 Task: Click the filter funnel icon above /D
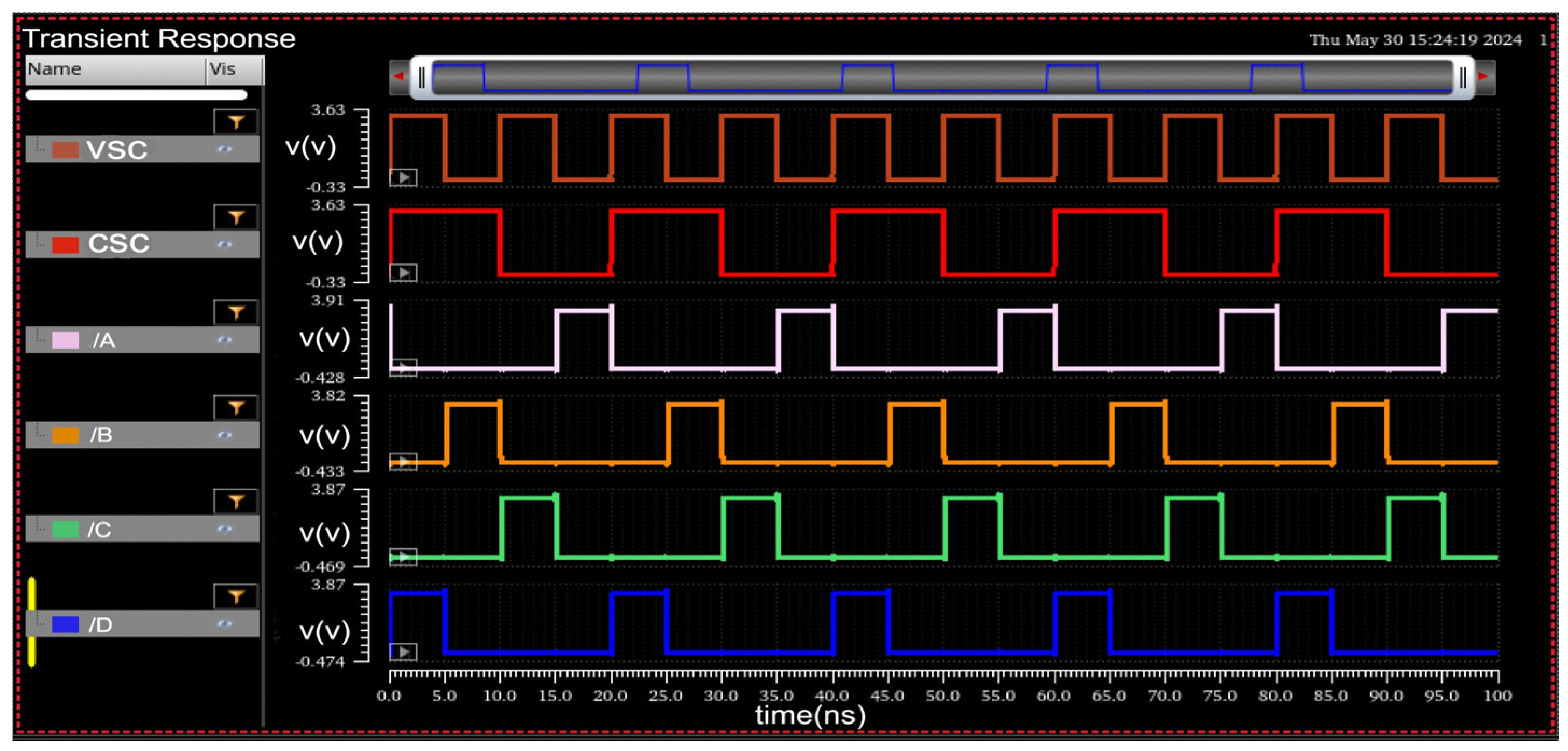pos(235,596)
